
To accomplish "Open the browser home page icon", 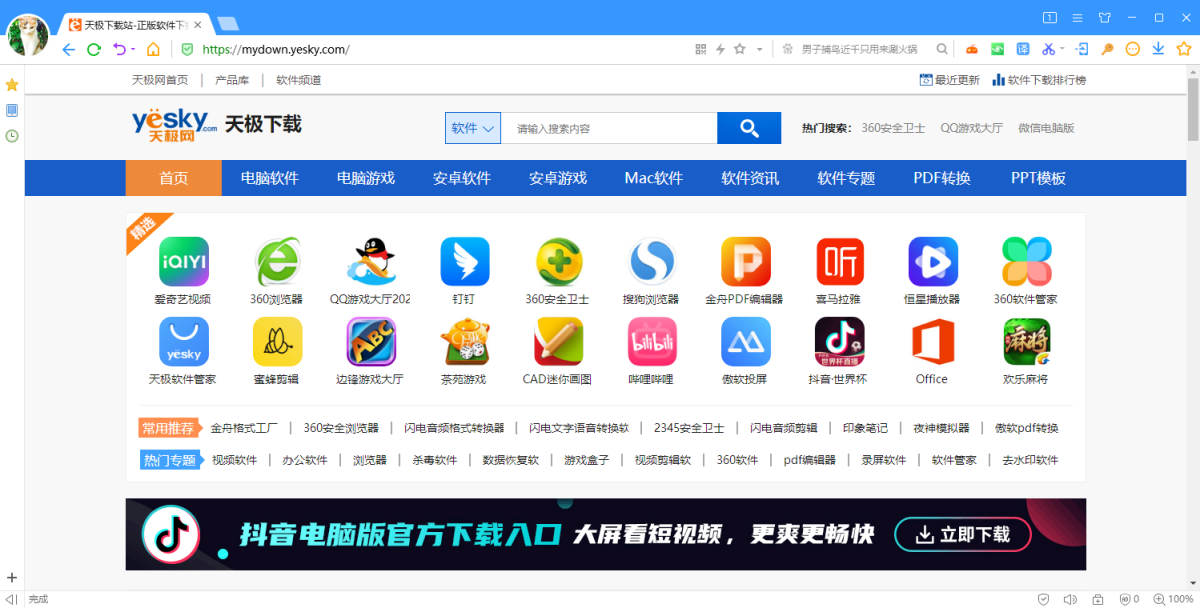I will 153,49.
